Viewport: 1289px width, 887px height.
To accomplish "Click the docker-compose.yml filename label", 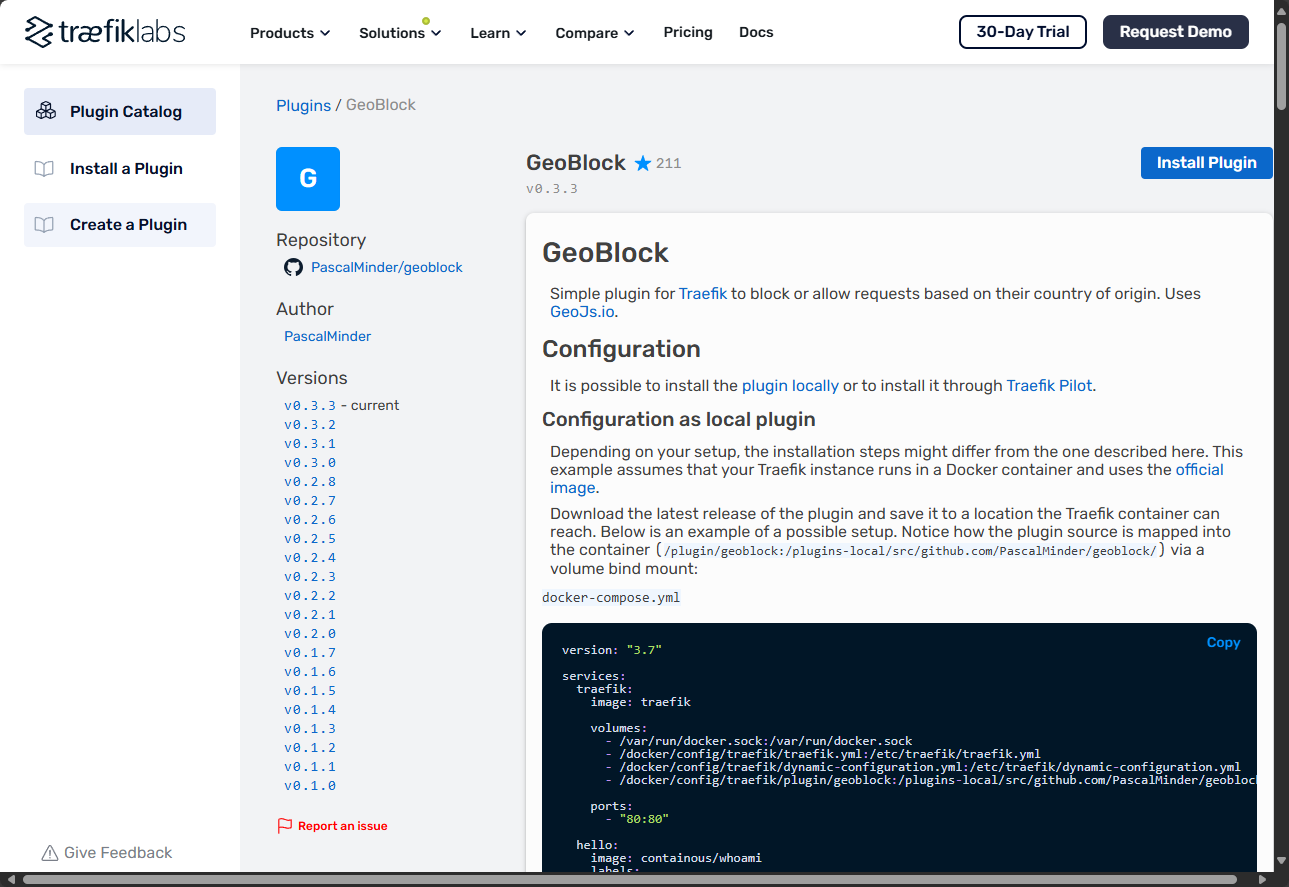I will tap(611, 597).
